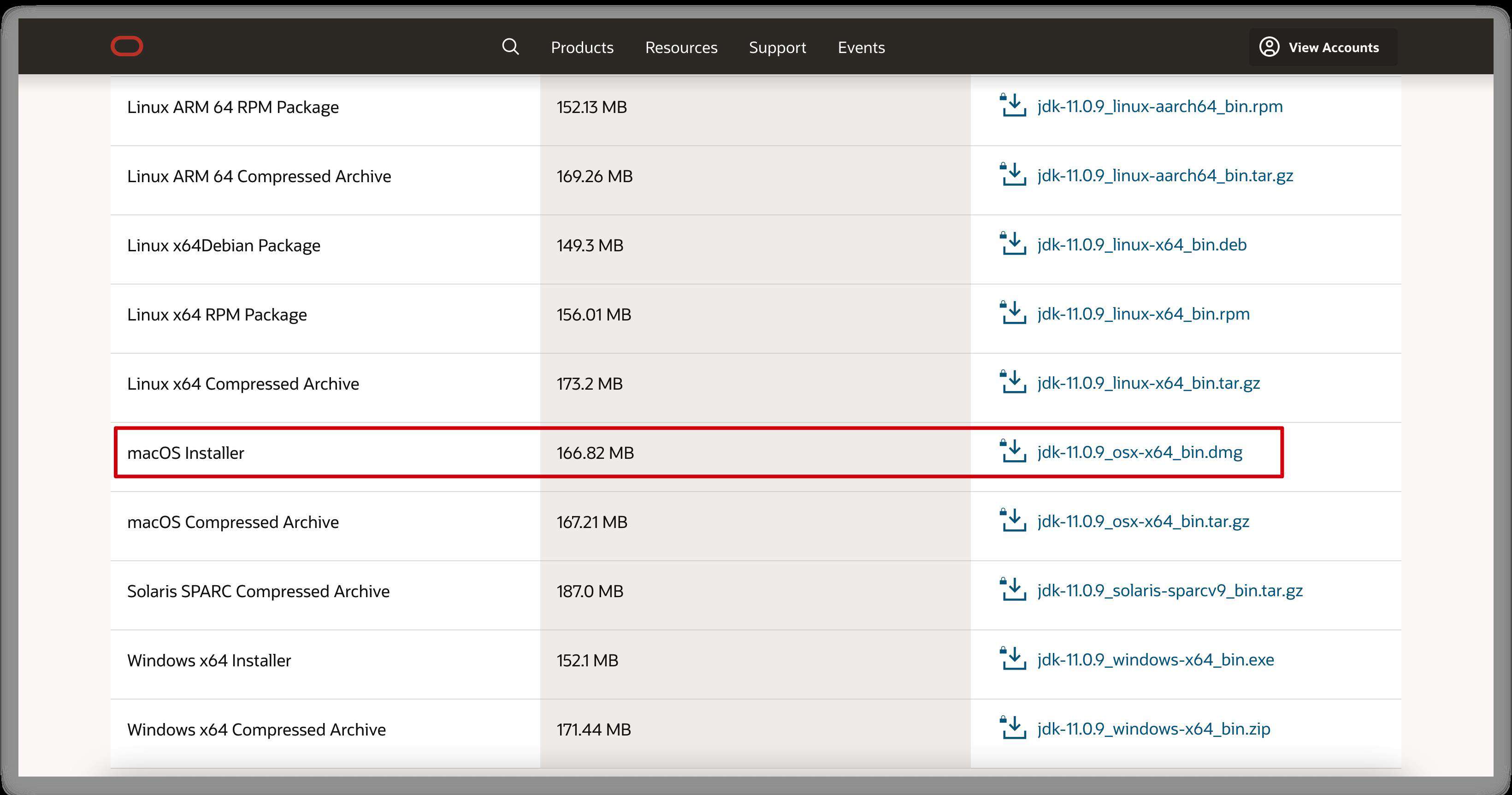
Task: Select 'Windows x64 Installer' row label
Action: 209,660
